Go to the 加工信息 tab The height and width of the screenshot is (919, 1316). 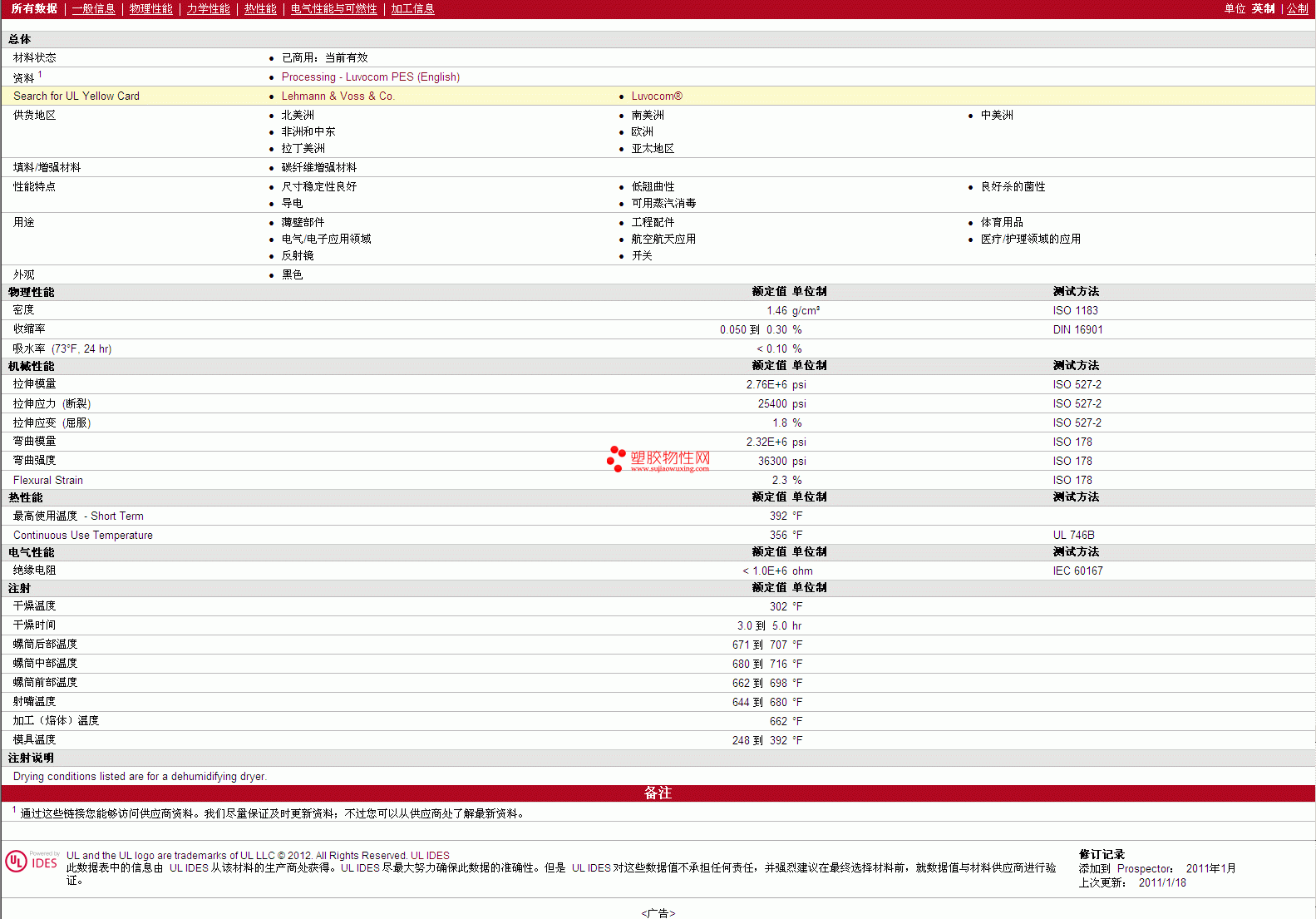[412, 8]
